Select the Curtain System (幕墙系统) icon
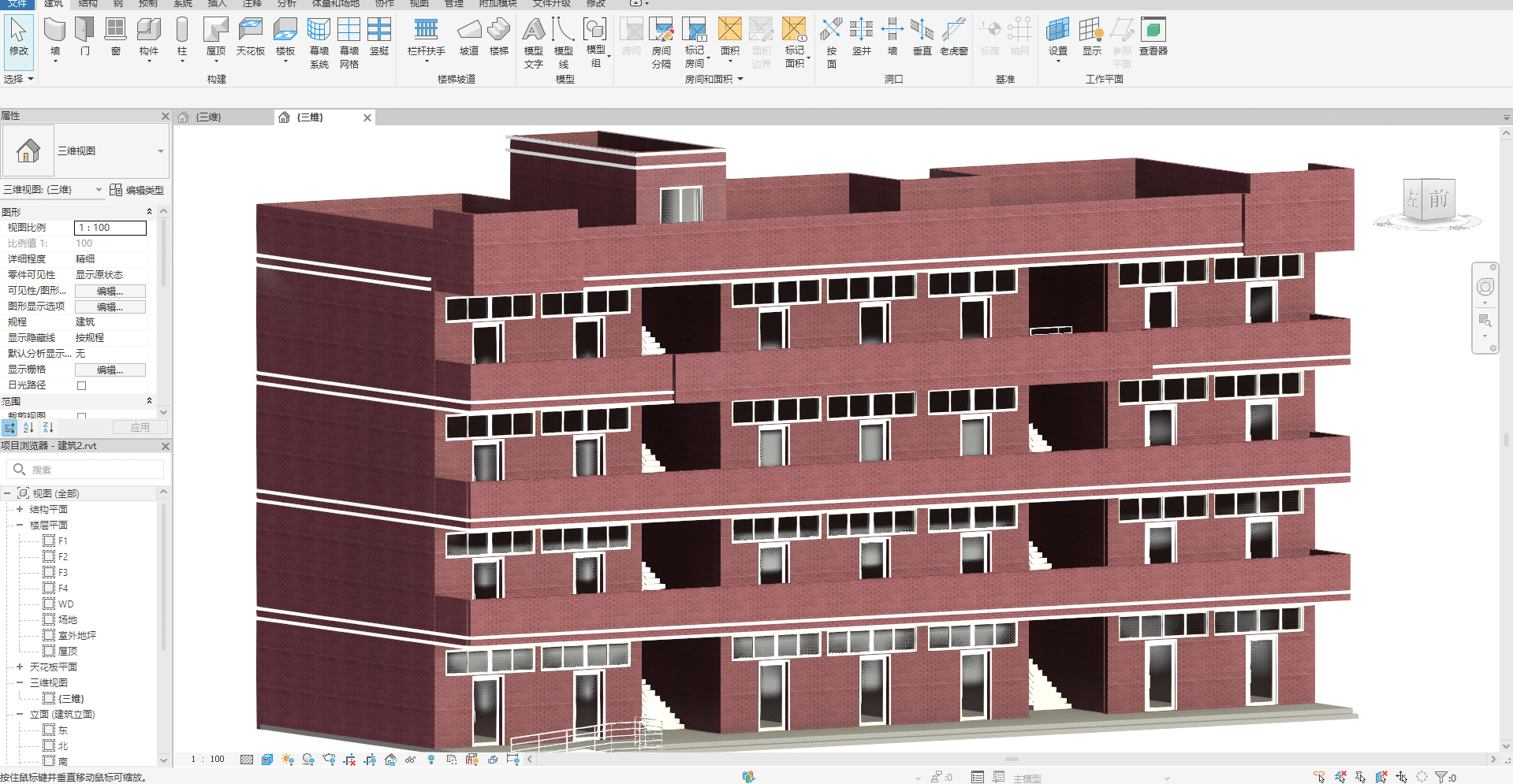The width and height of the screenshot is (1513, 784). (x=319, y=31)
